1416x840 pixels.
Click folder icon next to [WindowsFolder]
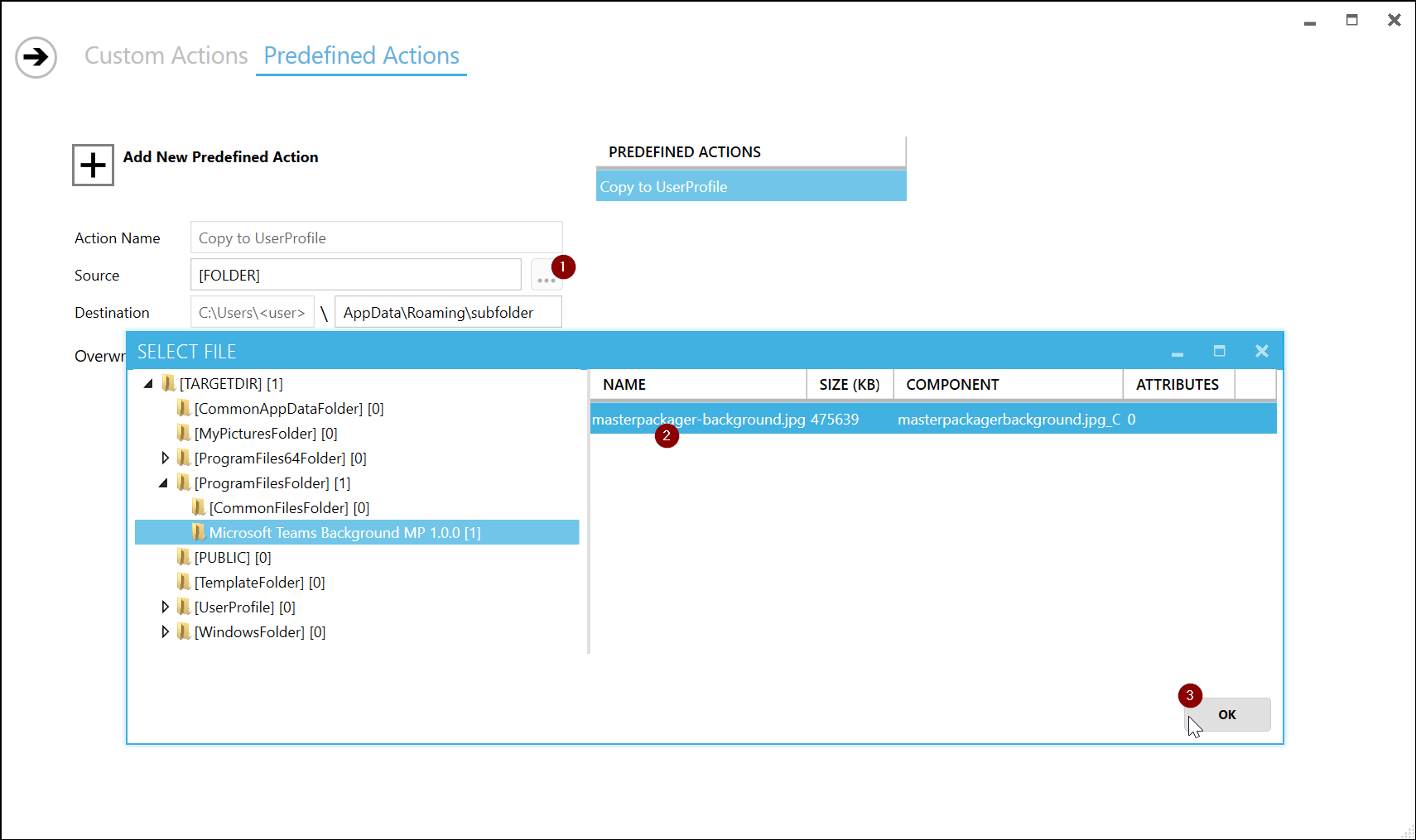point(184,631)
